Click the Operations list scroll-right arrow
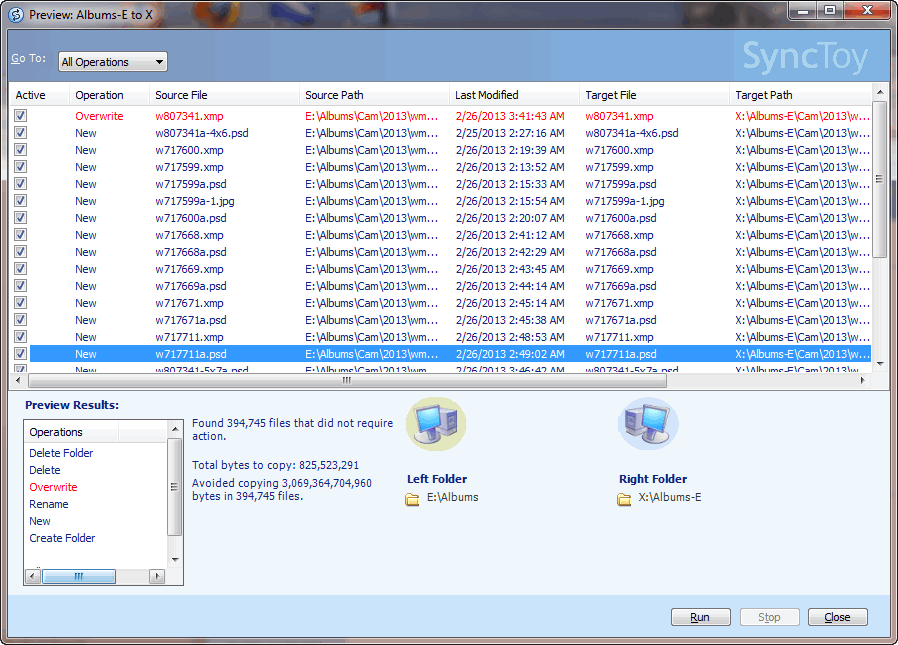The height and width of the screenshot is (645, 898). point(157,576)
